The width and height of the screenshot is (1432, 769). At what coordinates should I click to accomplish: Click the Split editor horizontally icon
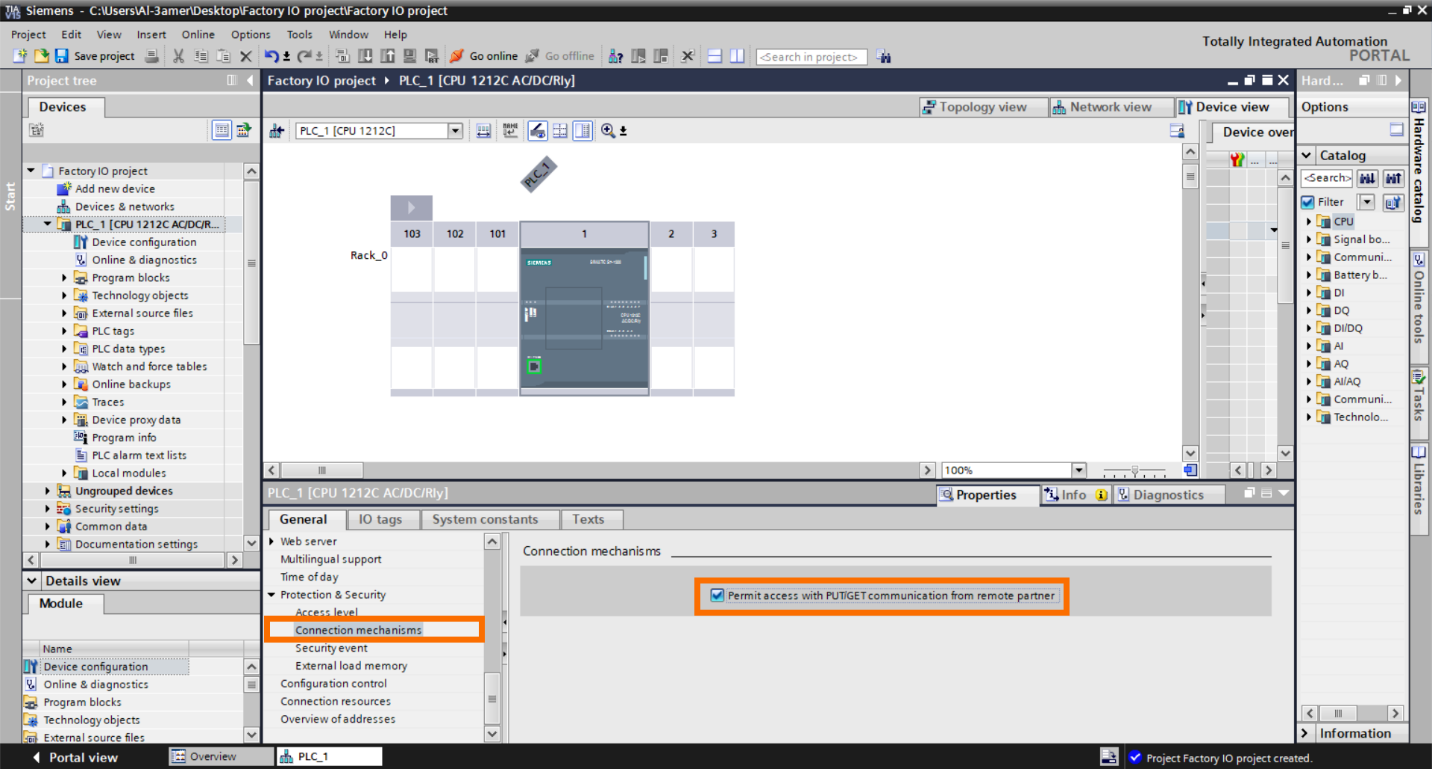coord(715,57)
